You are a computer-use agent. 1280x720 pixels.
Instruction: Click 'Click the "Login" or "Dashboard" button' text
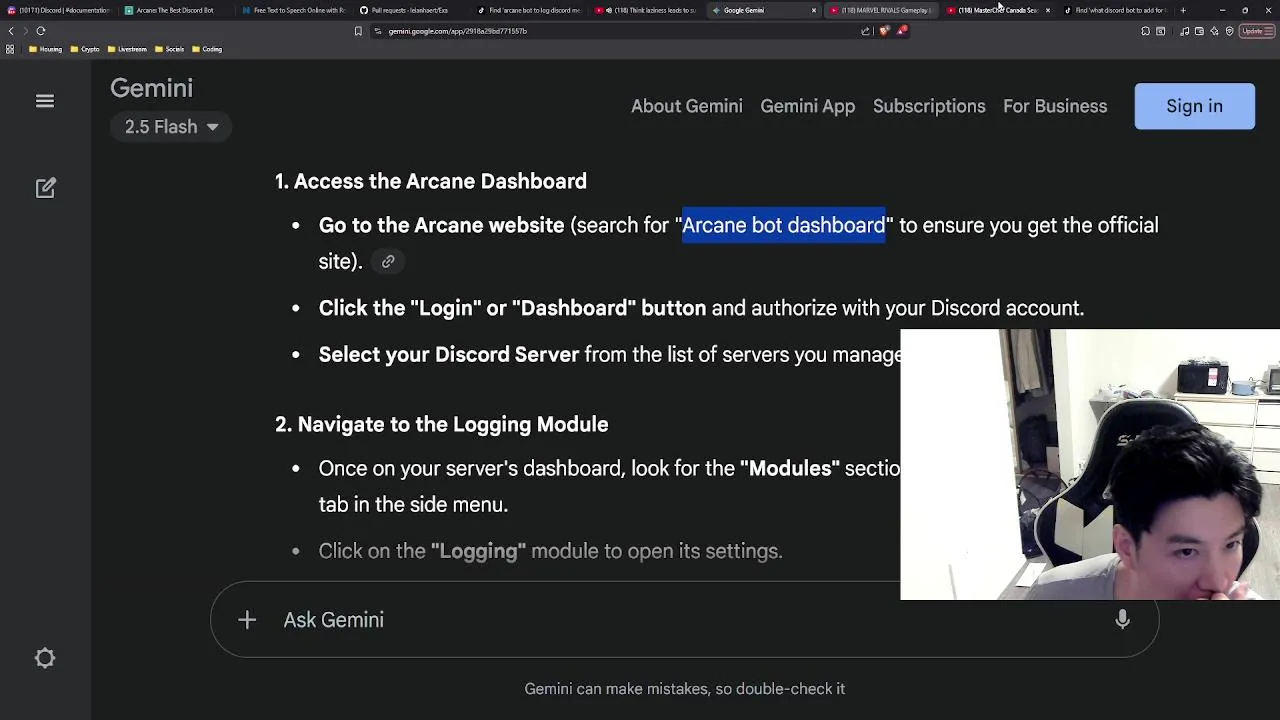[512, 308]
